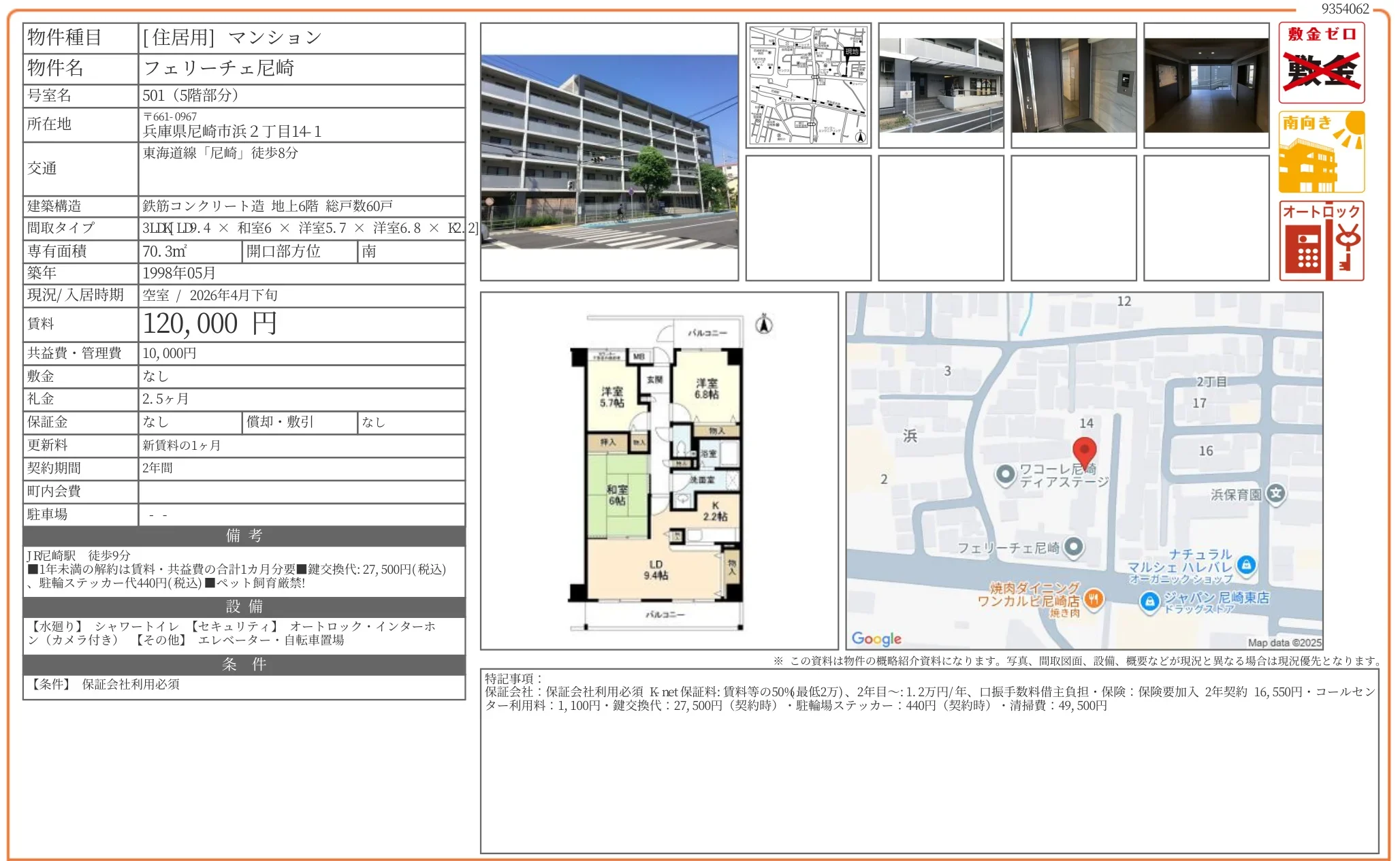Click the ワコーレ尼崎ディアステージ map marker
The width and height of the screenshot is (1400, 861).
[1005, 474]
